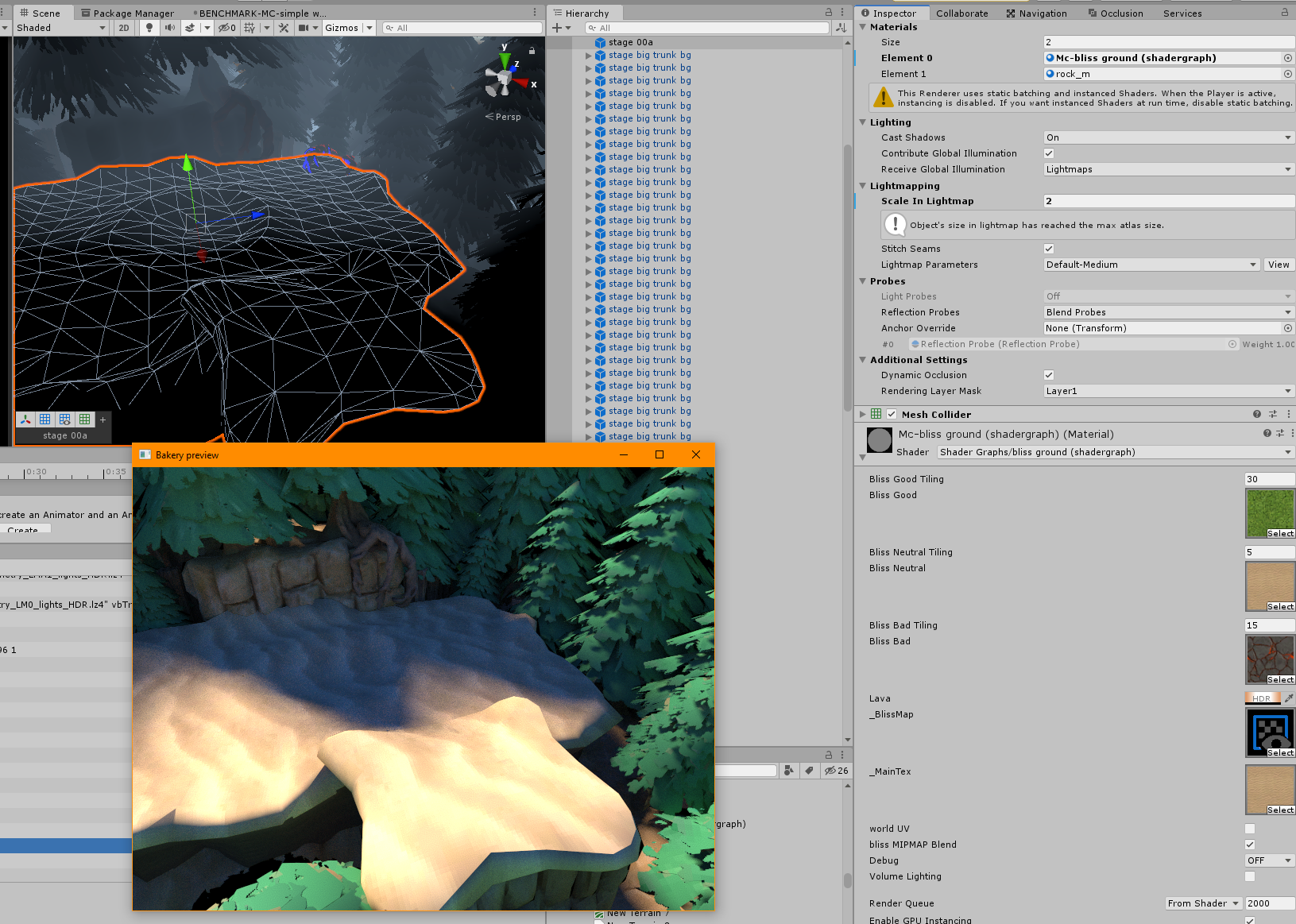Toggle scene view lighting icon

click(x=149, y=27)
